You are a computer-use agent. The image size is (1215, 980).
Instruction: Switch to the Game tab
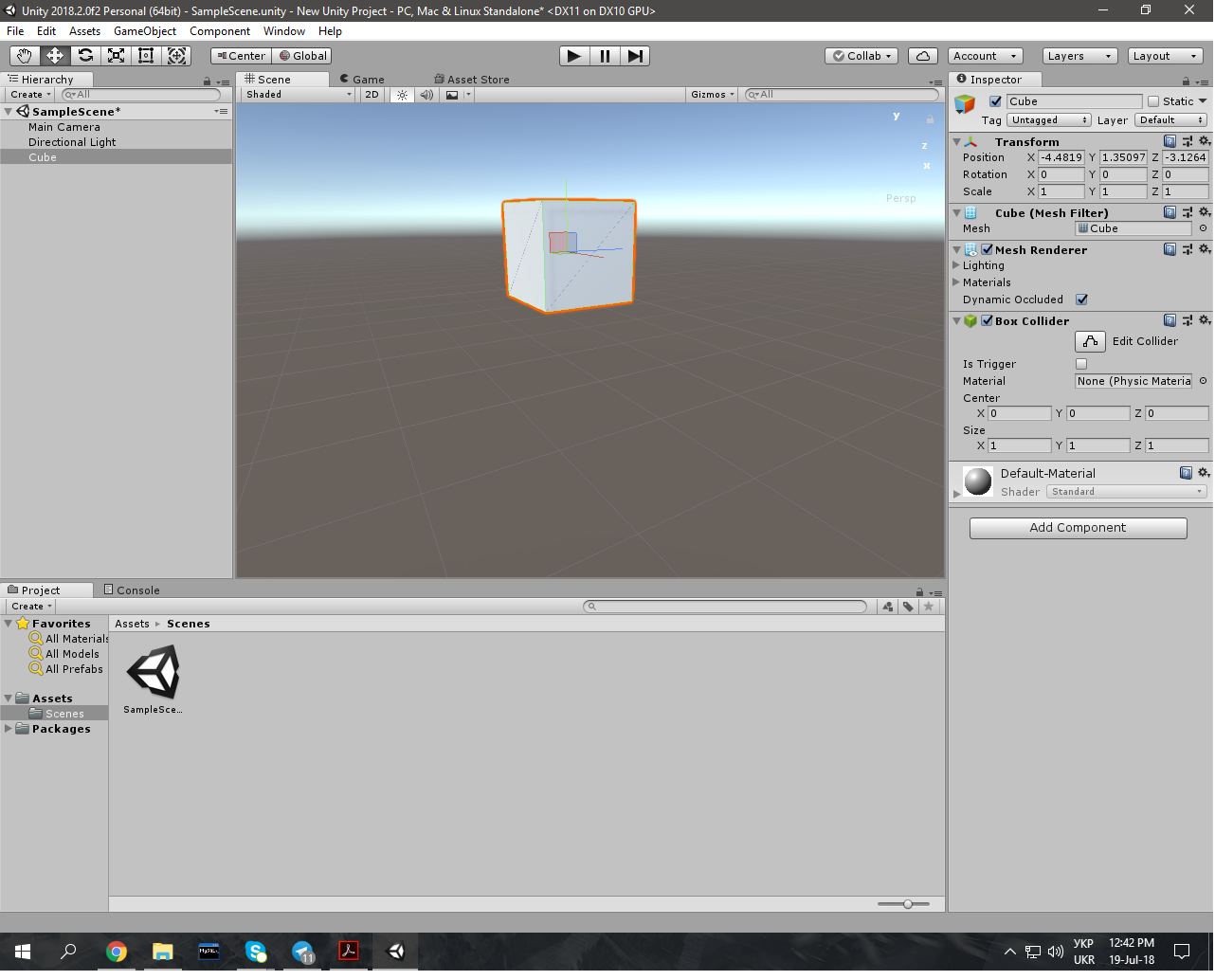pyautogui.click(x=362, y=80)
